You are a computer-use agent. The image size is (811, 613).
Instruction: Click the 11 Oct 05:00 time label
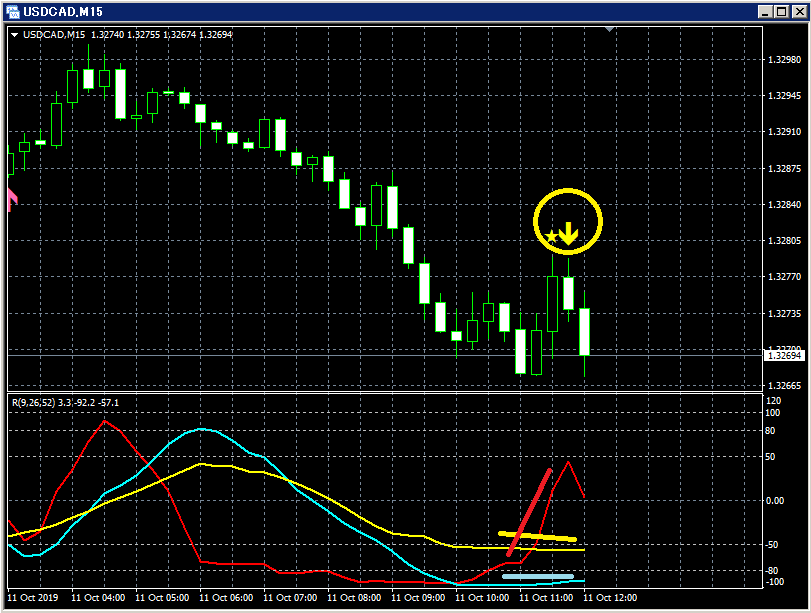point(162,598)
